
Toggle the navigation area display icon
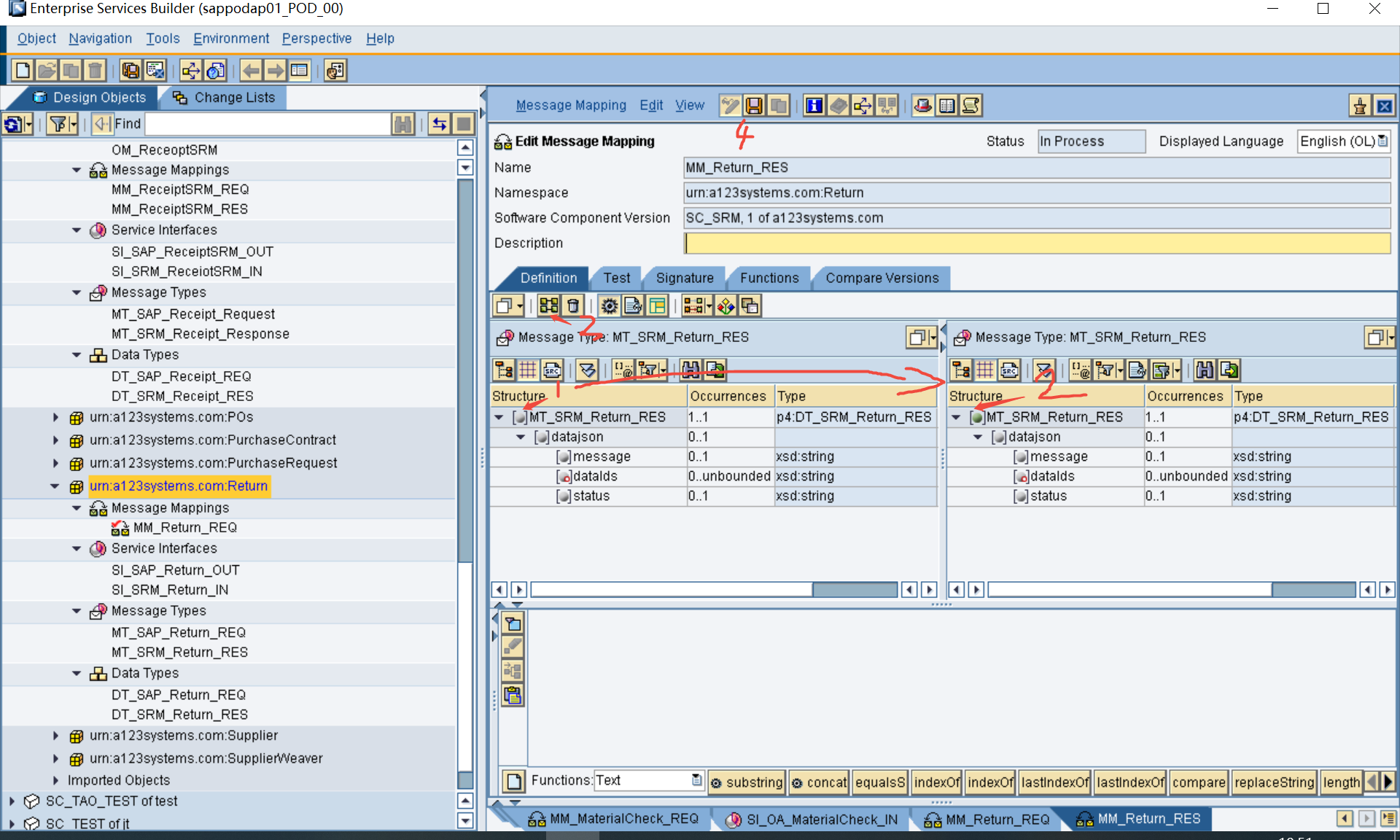pyautogui.click(x=299, y=71)
